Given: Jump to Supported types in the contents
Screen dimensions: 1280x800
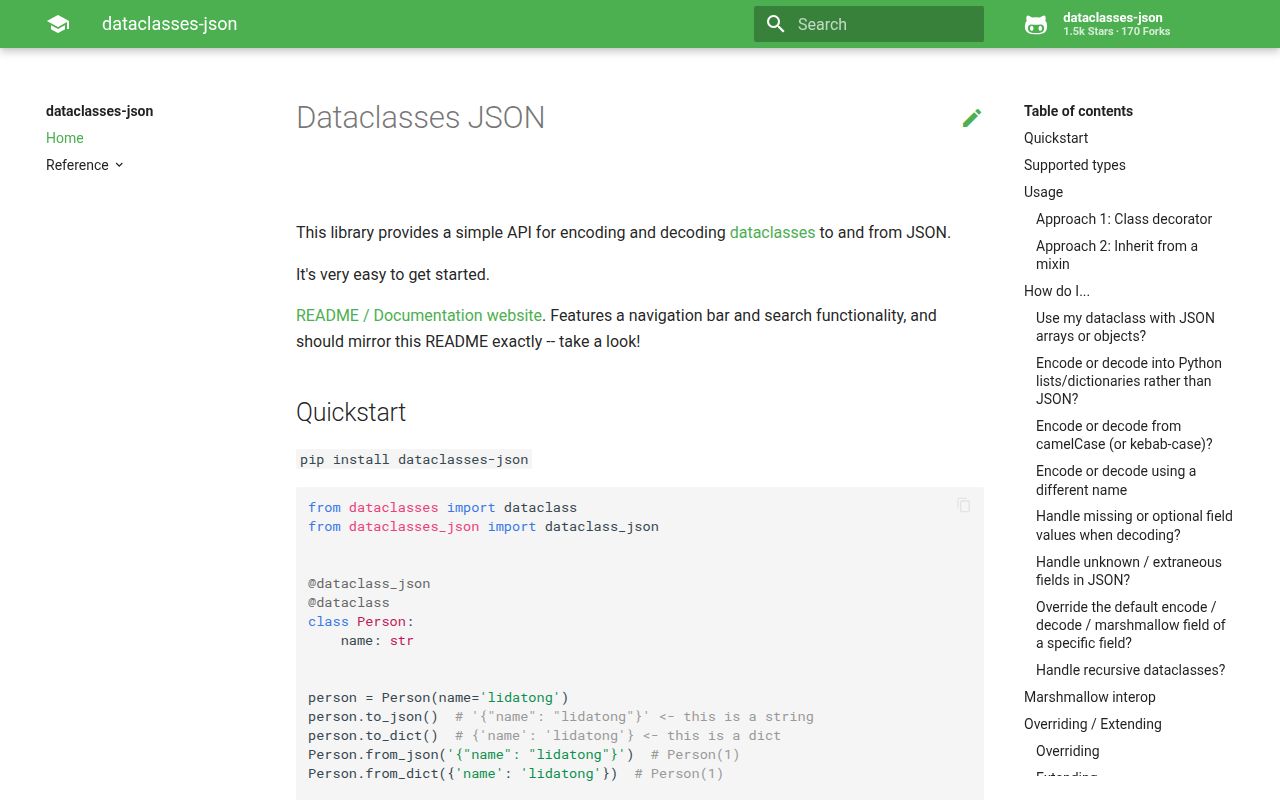Looking at the screenshot, I should 1075,165.
